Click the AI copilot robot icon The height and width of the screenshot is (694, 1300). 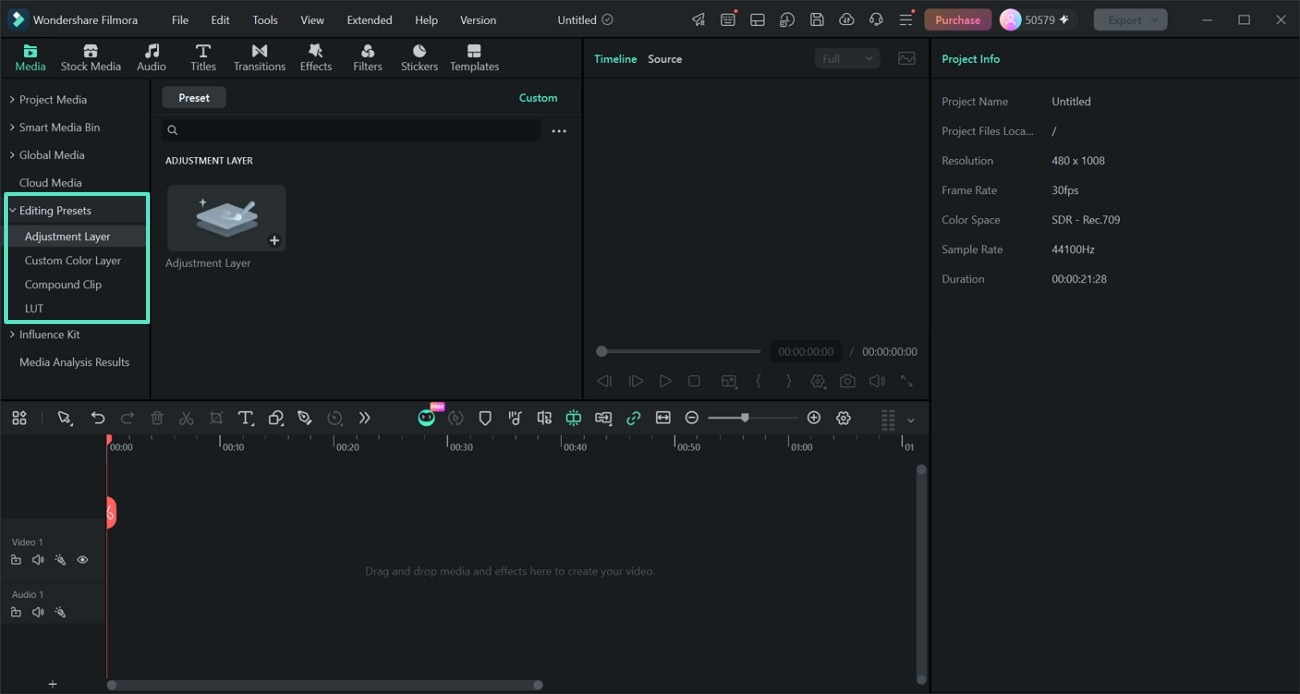427,418
